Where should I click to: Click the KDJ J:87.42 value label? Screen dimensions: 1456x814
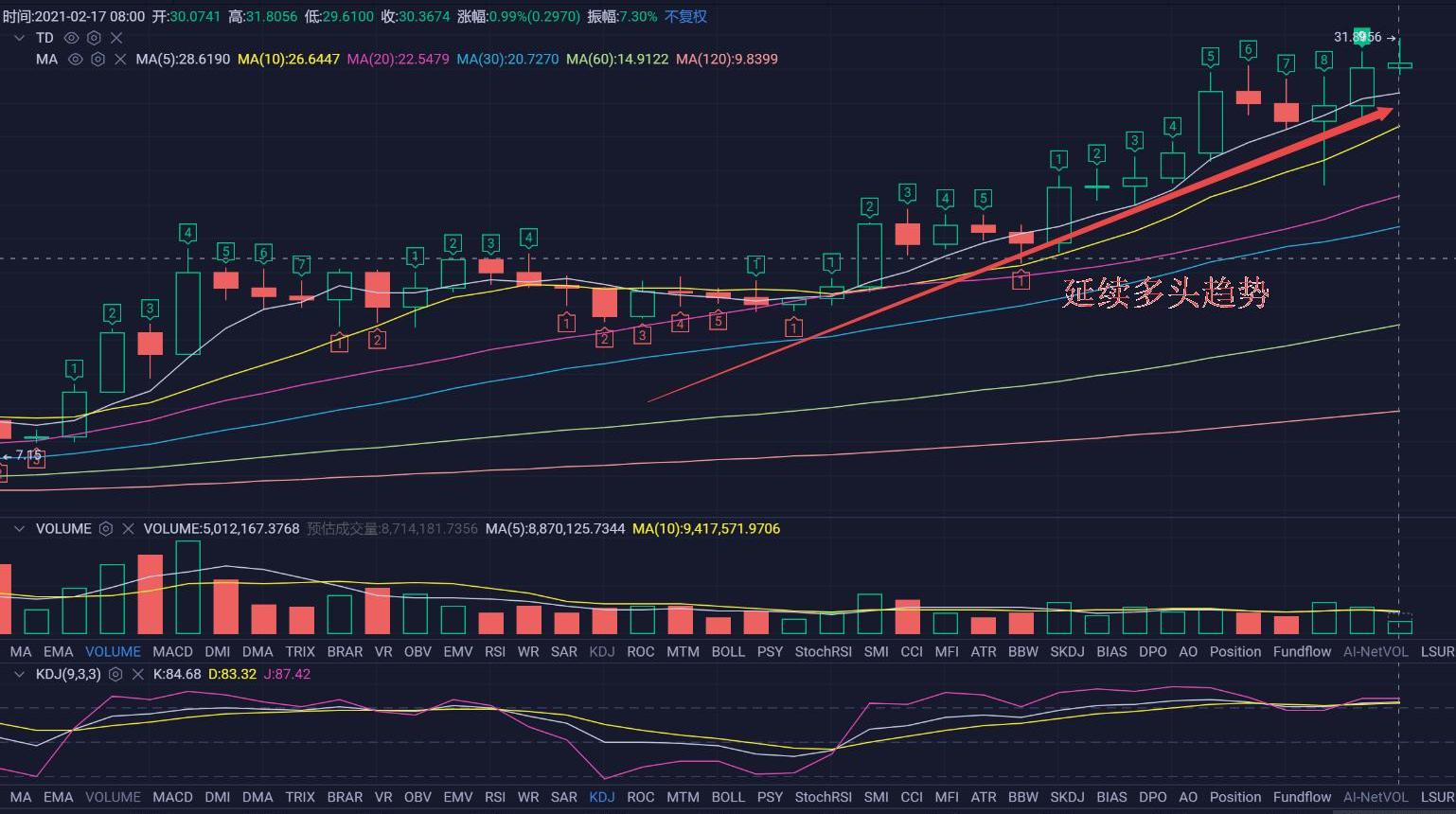coord(287,675)
